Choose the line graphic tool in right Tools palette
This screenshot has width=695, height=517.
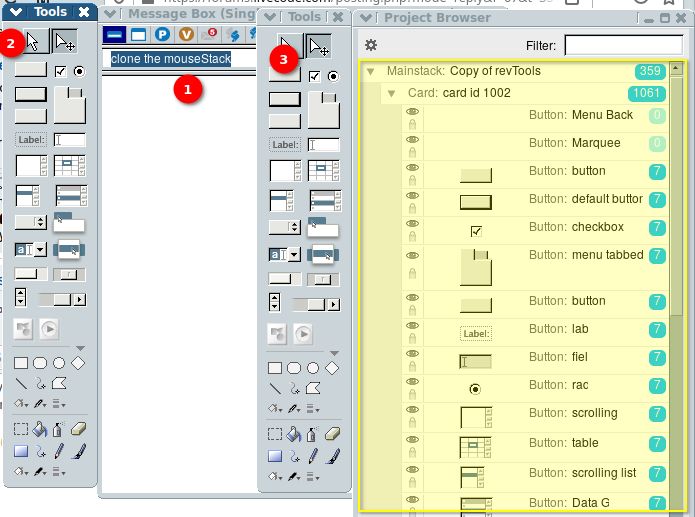click(275, 387)
